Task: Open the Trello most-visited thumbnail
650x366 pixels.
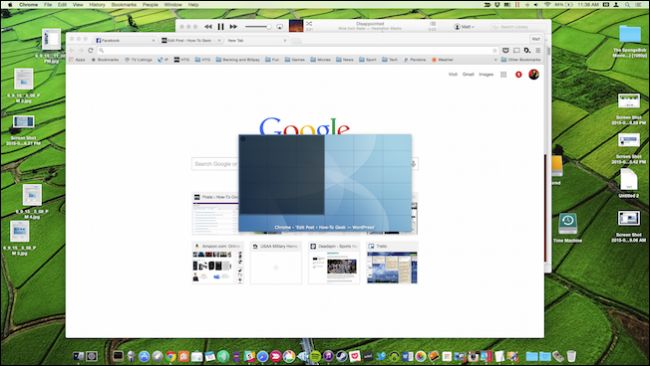Action: tap(392, 263)
